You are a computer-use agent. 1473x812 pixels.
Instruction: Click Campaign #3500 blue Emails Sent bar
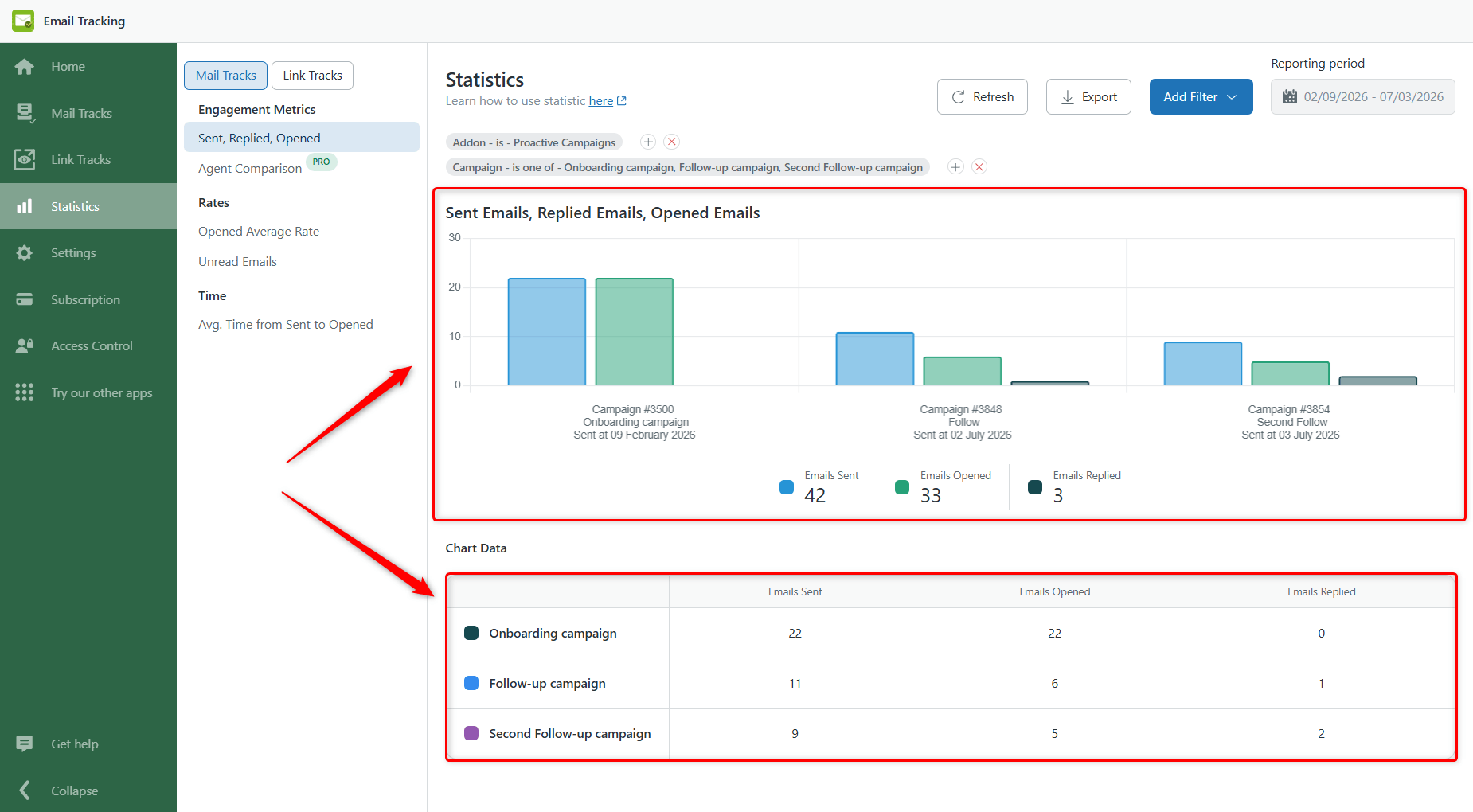pos(547,332)
